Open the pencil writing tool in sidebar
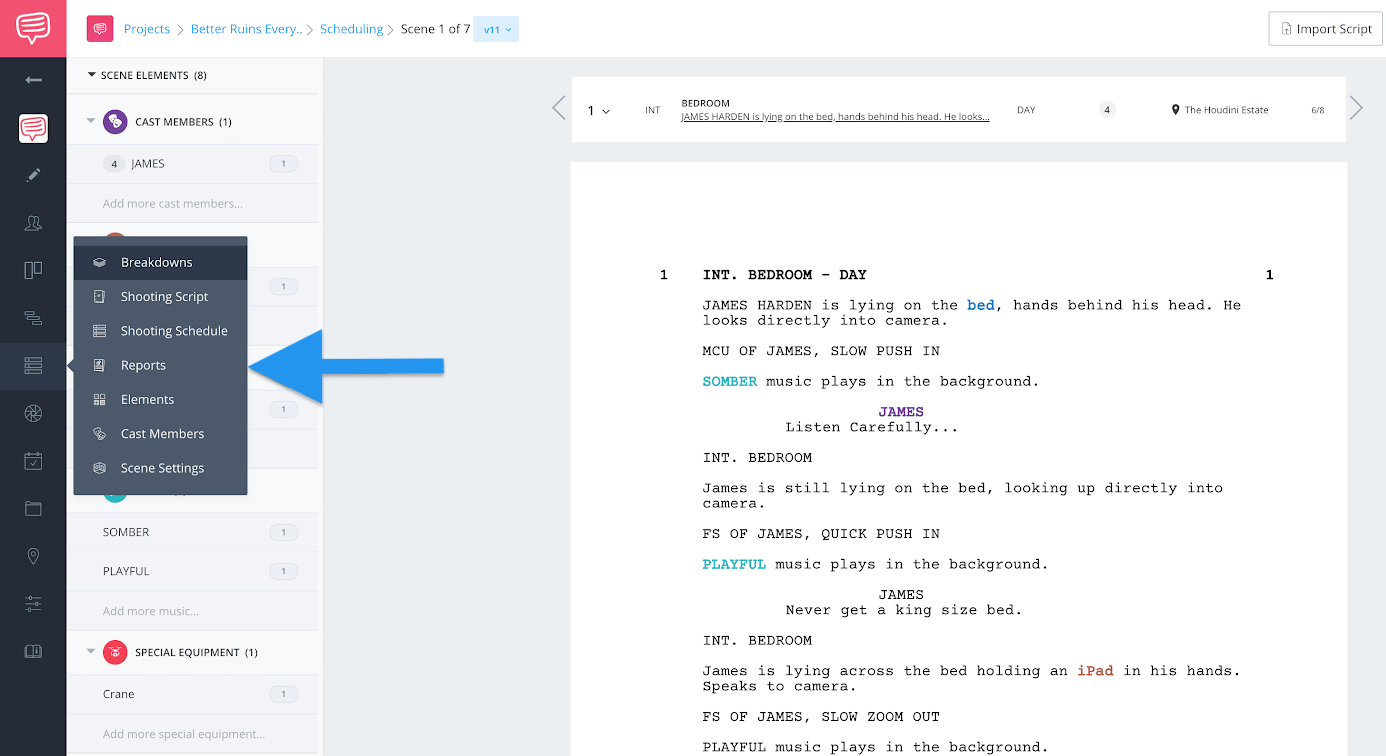The height and width of the screenshot is (756, 1386). click(x=33, y=175)
